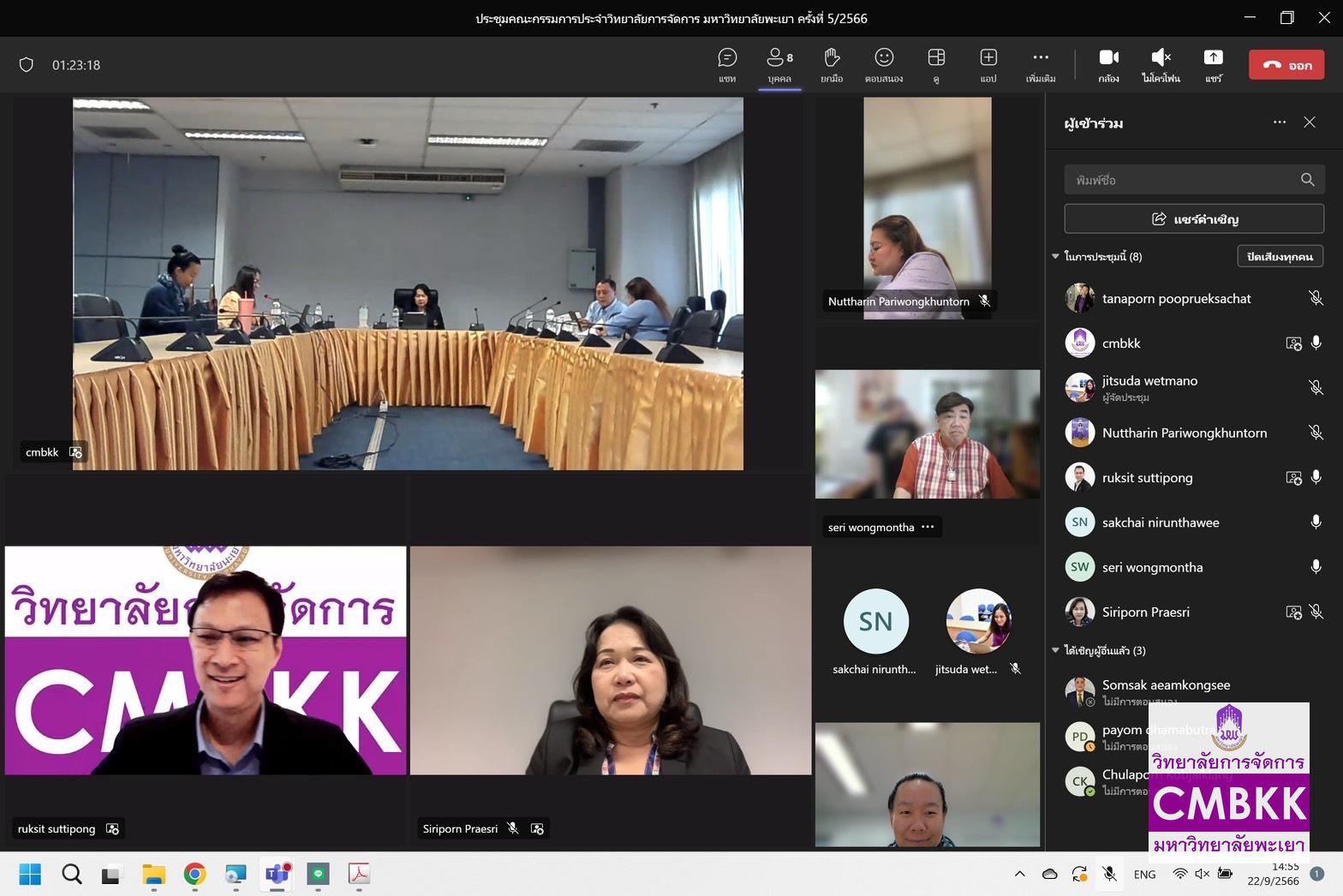Open more options ellipsis in toolbar
The image size is (1343, 896).
pos(1041,64)
